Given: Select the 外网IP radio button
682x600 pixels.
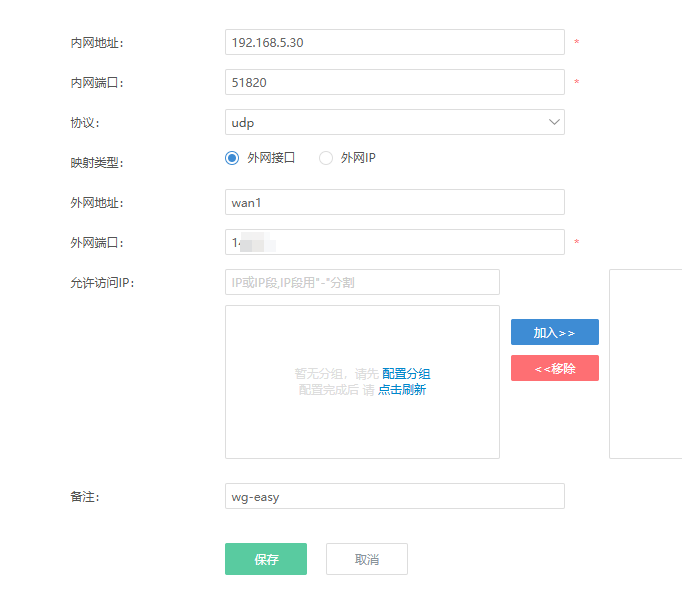Looking at the screenshot, I should coord(326,158).
